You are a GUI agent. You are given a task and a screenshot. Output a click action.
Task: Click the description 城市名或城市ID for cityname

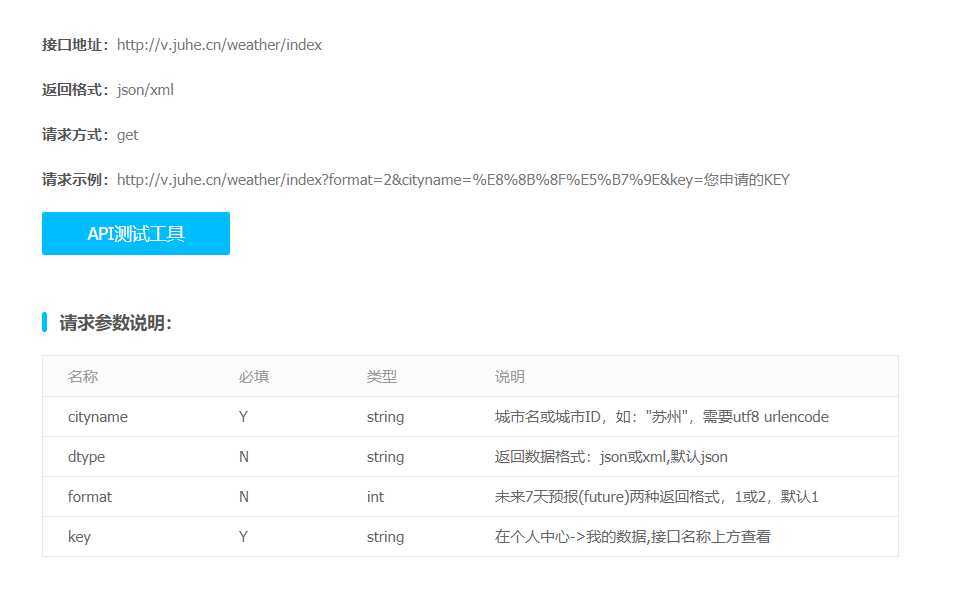661,417
